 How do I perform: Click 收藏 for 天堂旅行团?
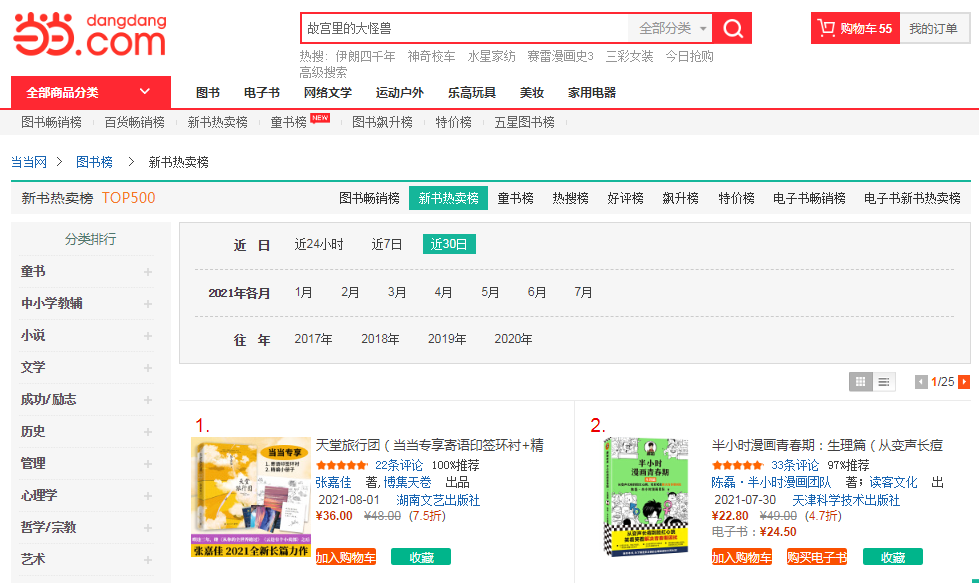click(421, 557)
